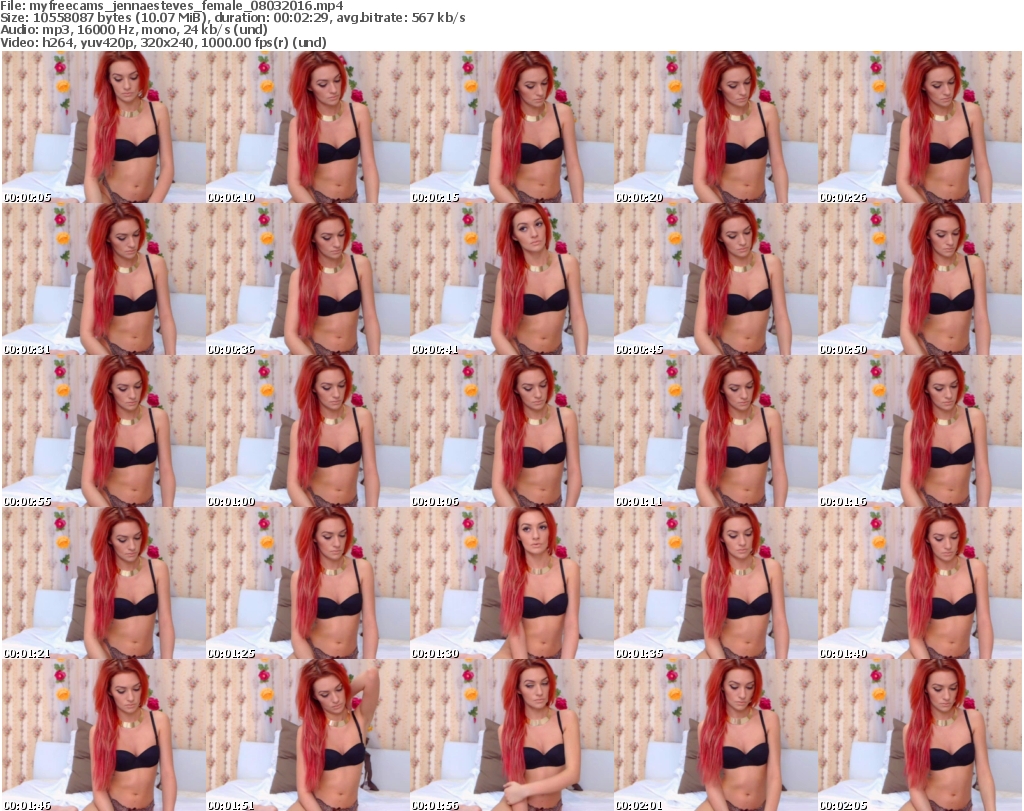Viewport: 1024px width, 811px height.
Task: Pick the frame timestamped 00:01:00
Action: [x=308, y=432]
